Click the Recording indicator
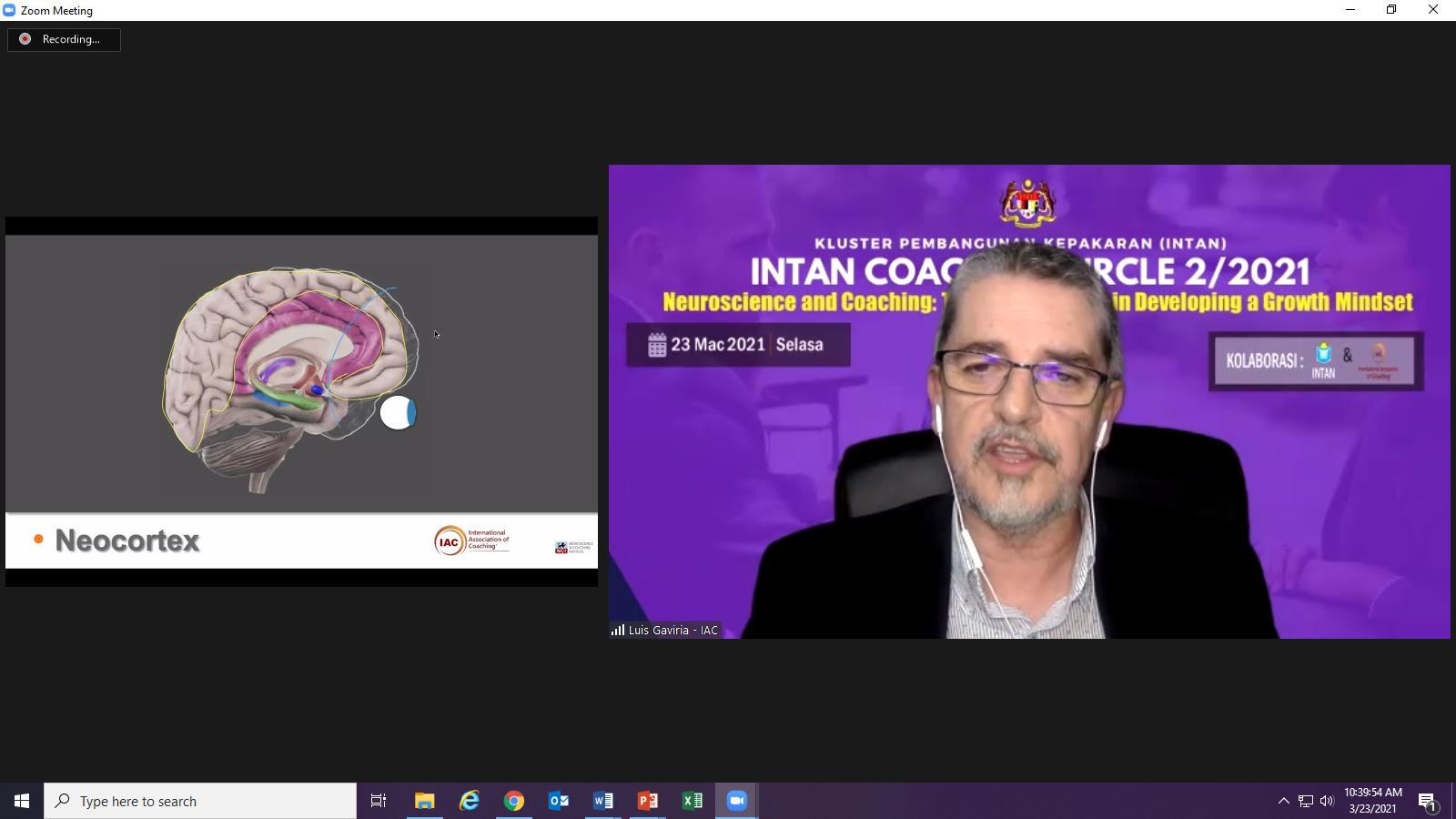The width and height of the screenshot is (1456, 819). [x=64, y=39]
